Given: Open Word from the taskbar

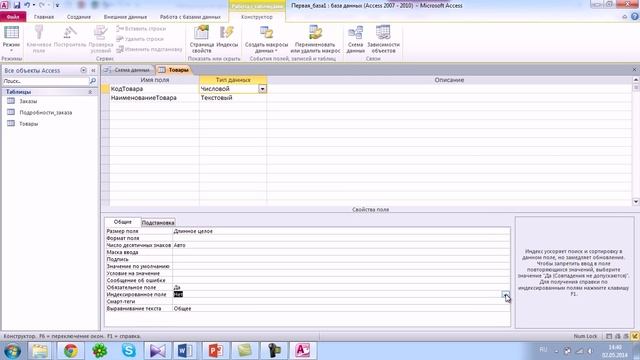Looking at the screenshot, I should tap(186, 351).
